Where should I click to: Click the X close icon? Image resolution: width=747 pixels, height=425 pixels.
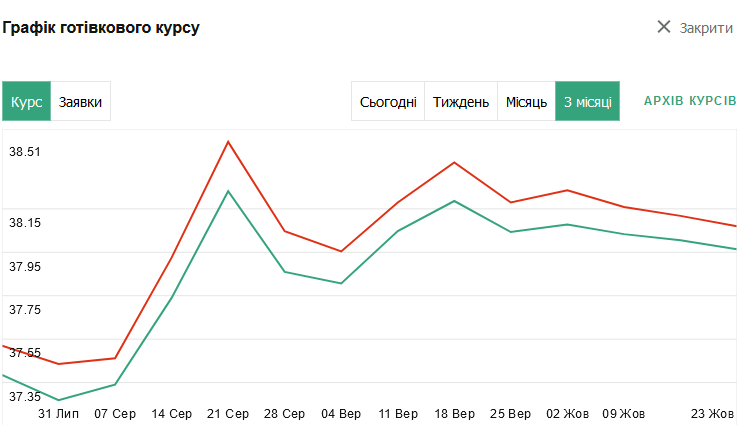[x=664, y=27]
